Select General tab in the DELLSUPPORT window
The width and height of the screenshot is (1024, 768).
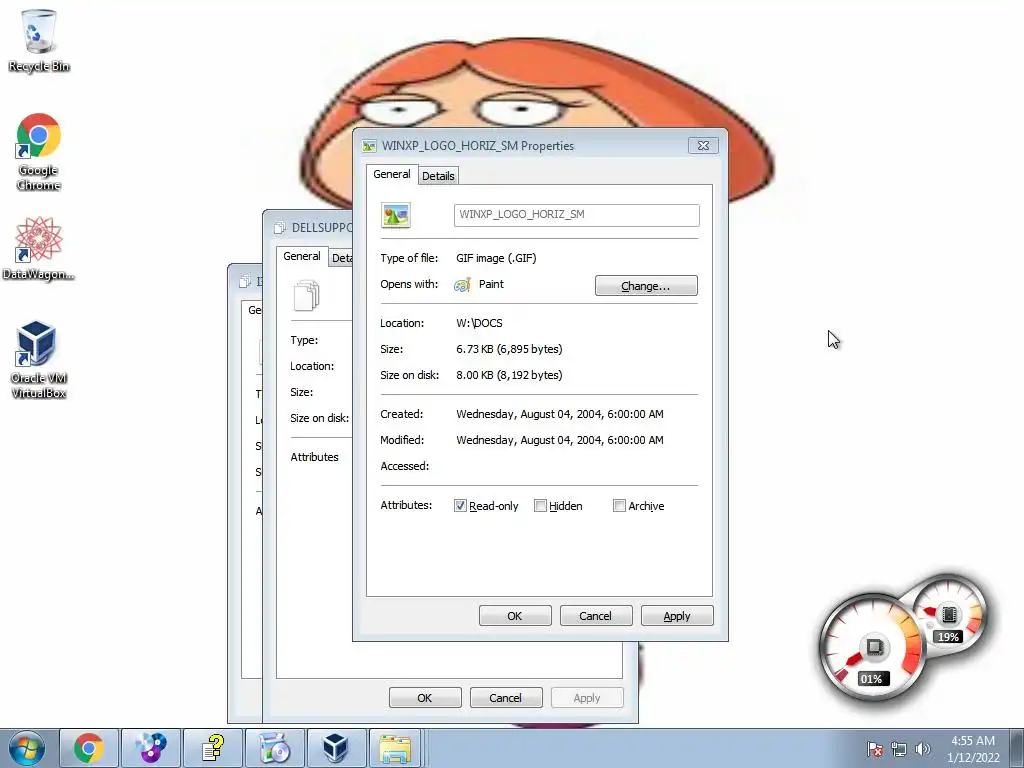tap(302, 256)
